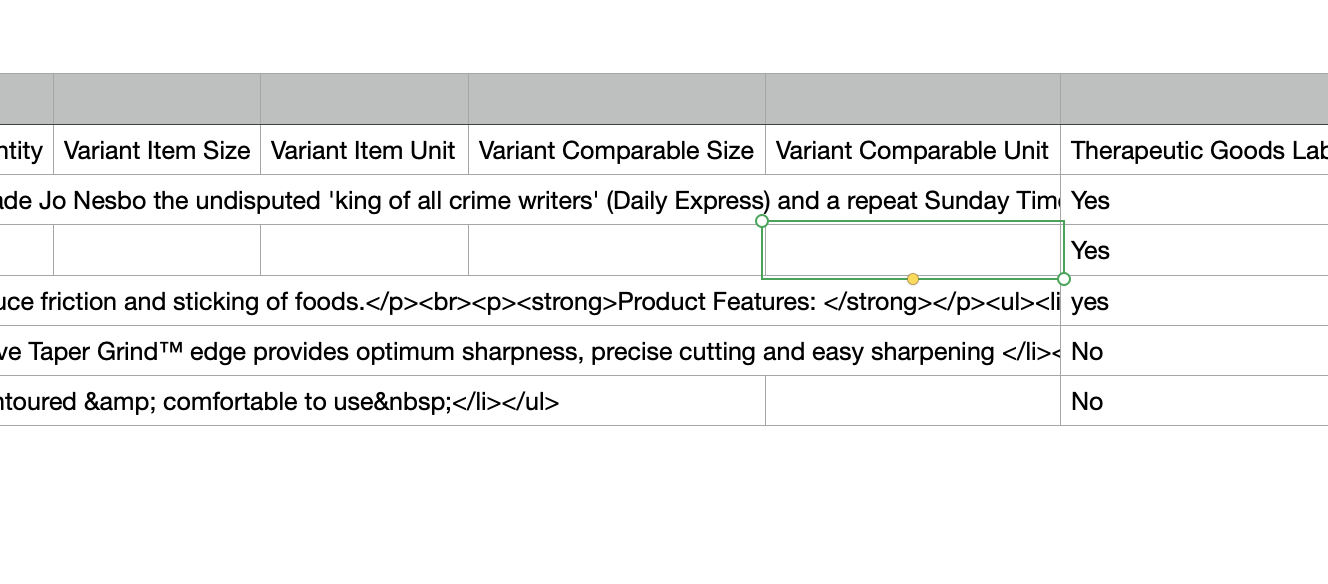
Task: Click the comfortable to use text cell
Action: click(x=382, y=401)
